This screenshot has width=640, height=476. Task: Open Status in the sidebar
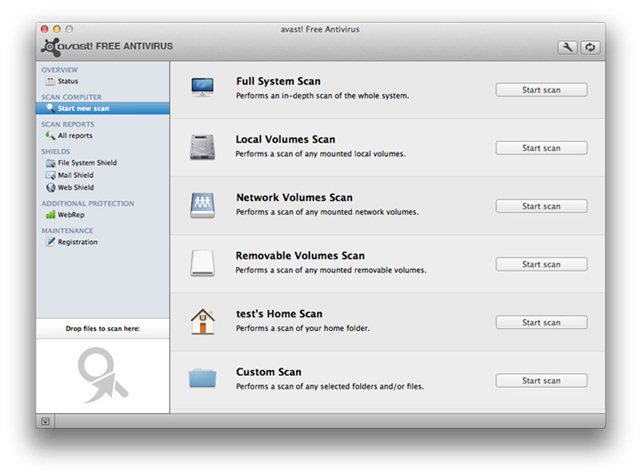[x=67, y=81]
